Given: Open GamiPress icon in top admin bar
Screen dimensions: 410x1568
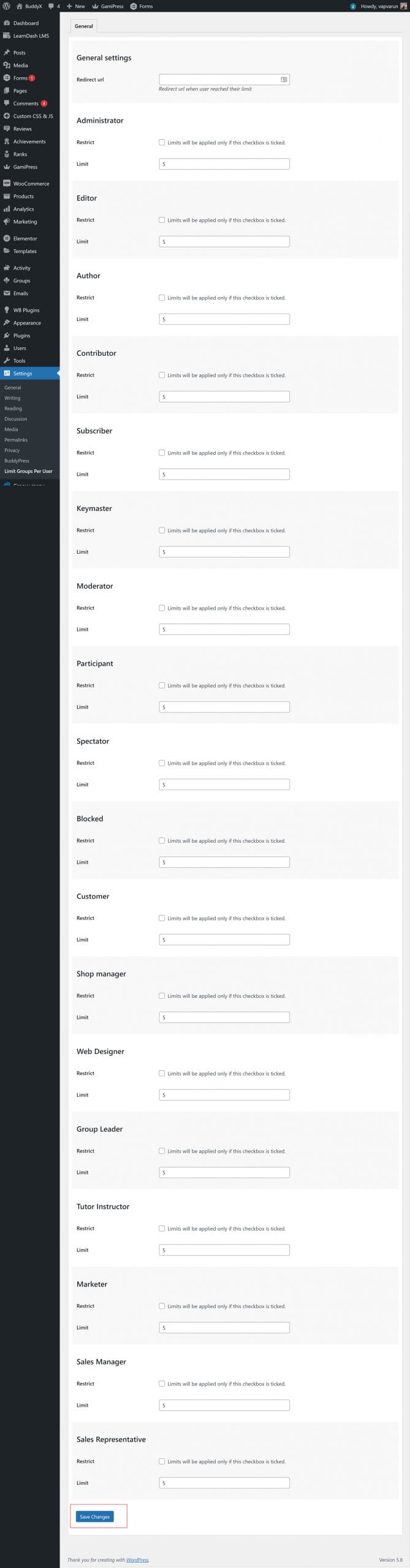Looking at the screenshot, I should tap(96, 6).
